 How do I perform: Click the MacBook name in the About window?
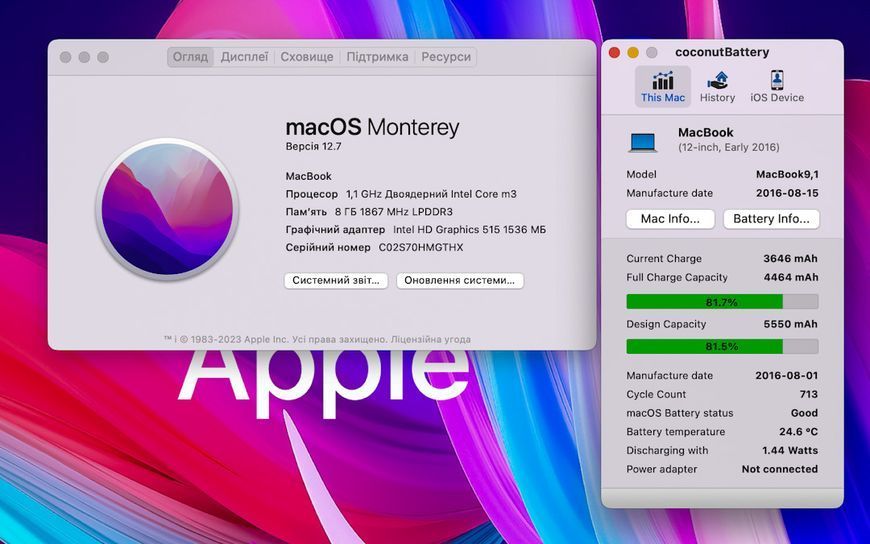[308, 177]
